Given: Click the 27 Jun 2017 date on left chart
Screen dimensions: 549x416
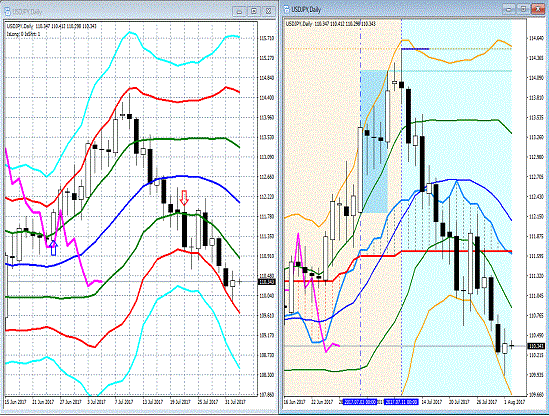Looking at the screenshot, I should 71,402.
